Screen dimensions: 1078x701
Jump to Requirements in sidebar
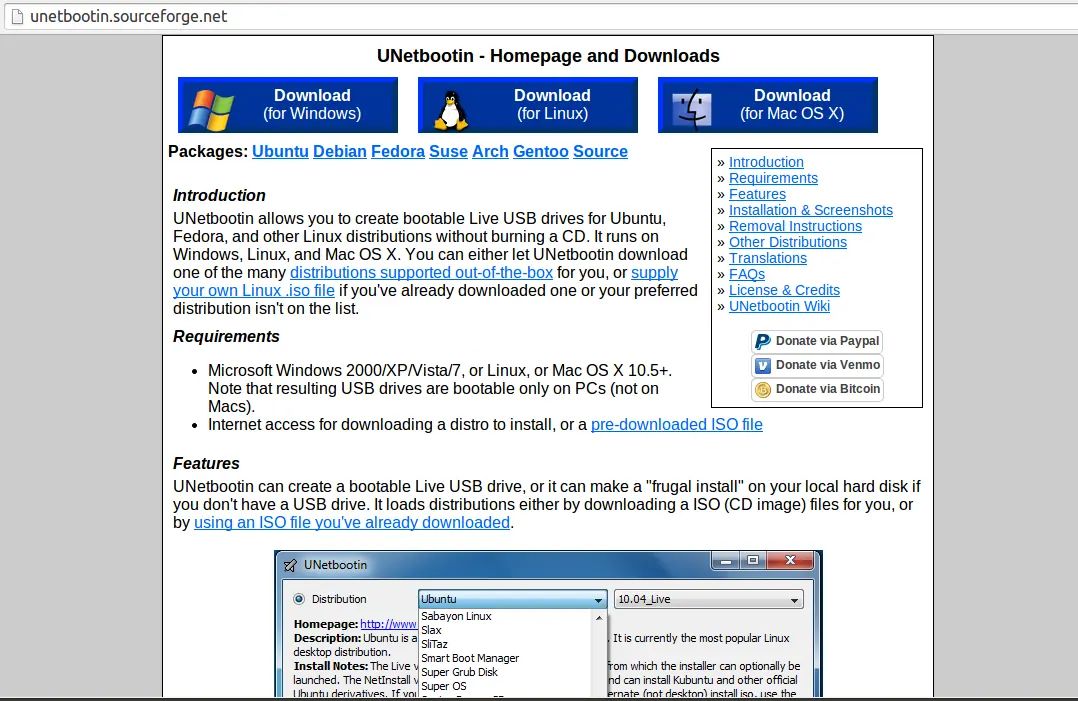(x=773, y=178)
